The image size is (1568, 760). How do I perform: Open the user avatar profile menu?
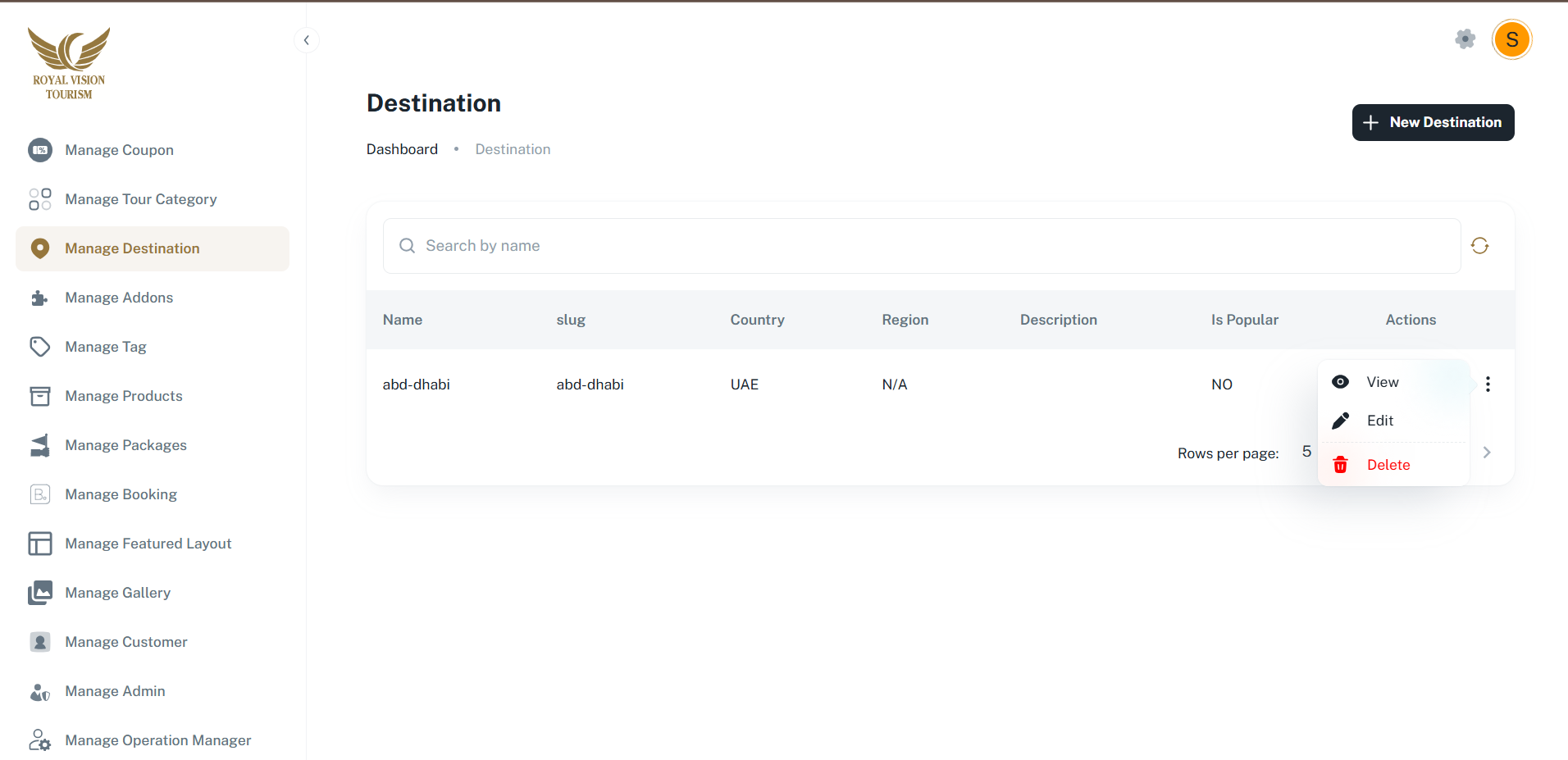click(1511, 39)
